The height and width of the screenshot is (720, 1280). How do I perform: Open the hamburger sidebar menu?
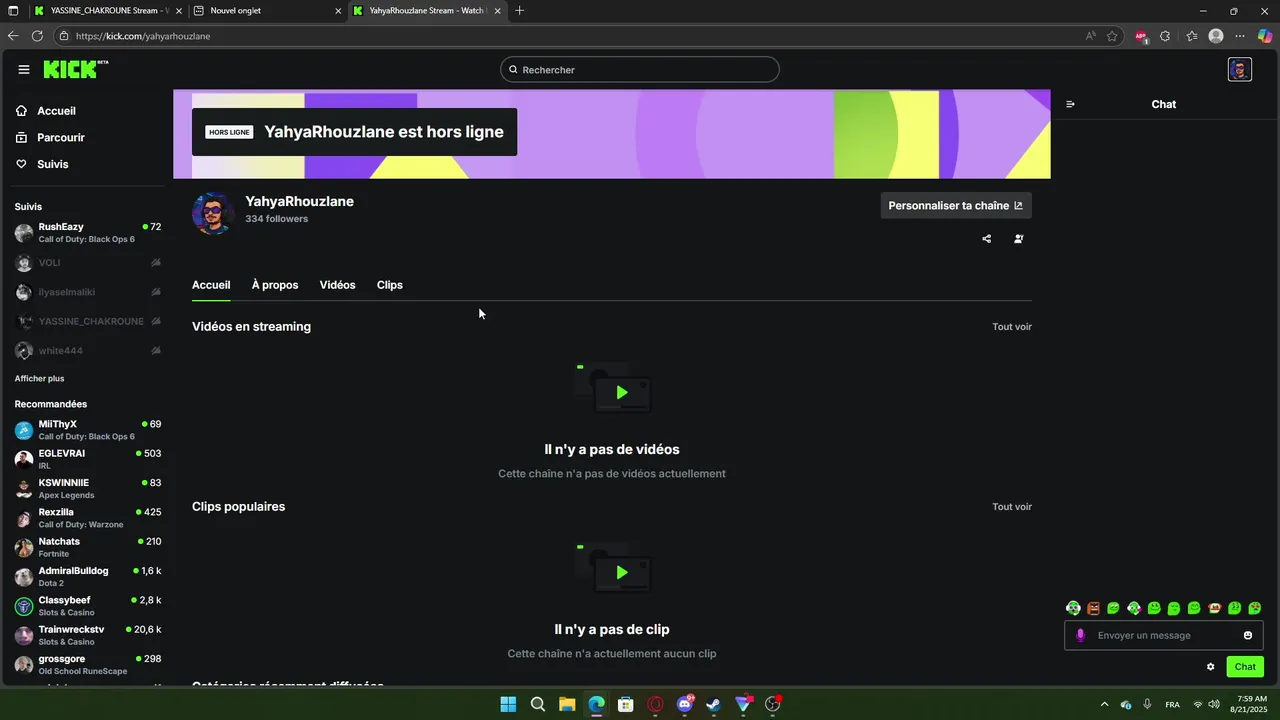24,69
